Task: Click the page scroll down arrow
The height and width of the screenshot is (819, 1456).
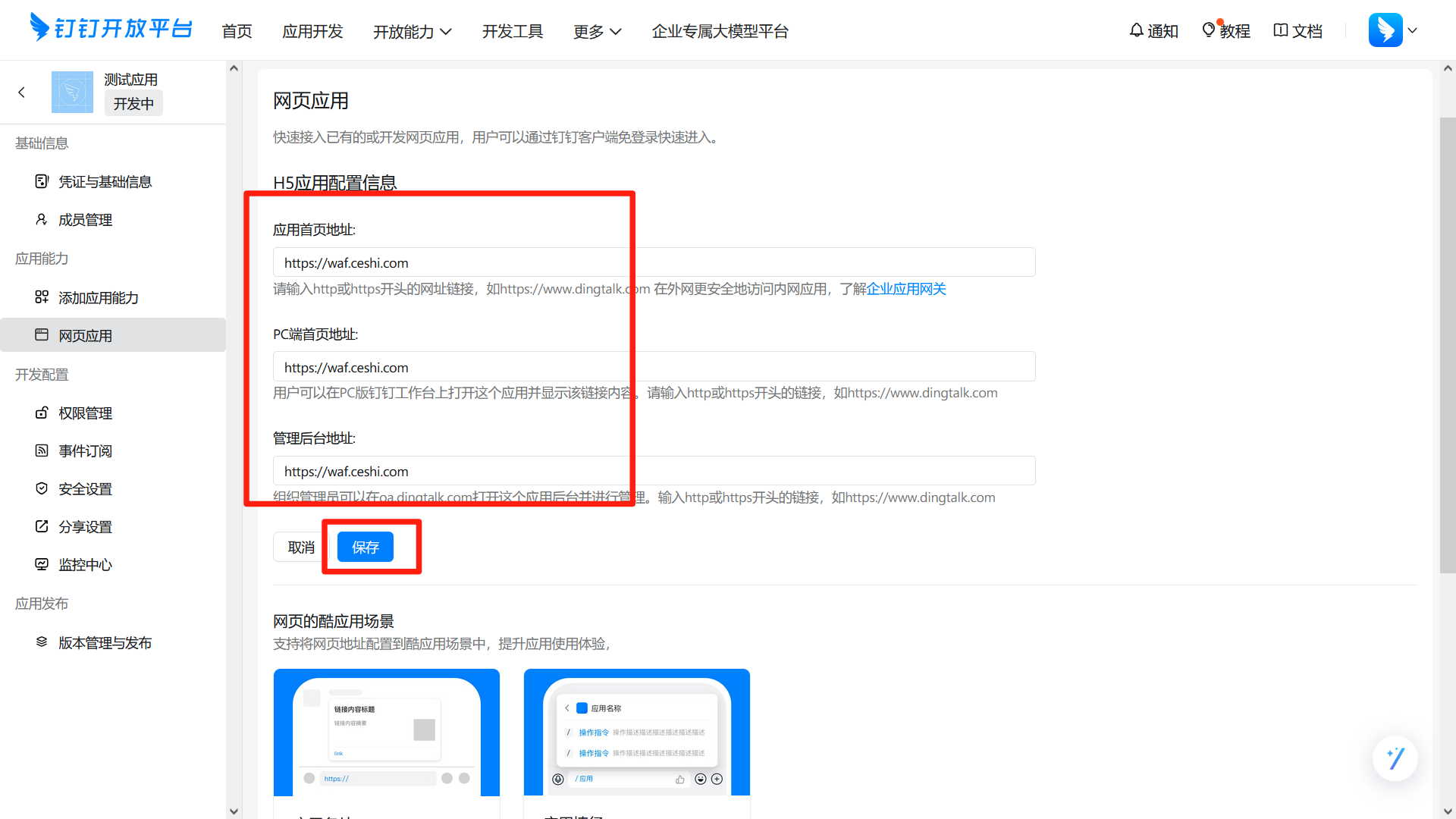Action: (1448, 811)
